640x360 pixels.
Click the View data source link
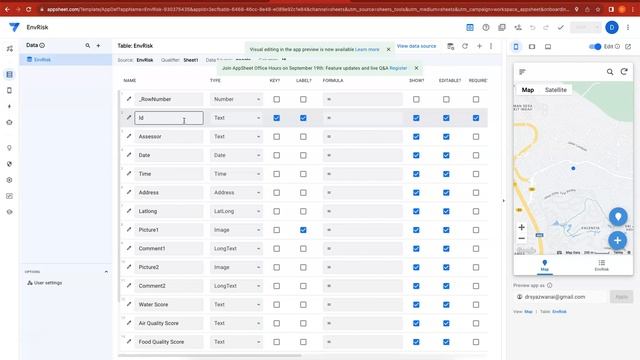[416, 46]
